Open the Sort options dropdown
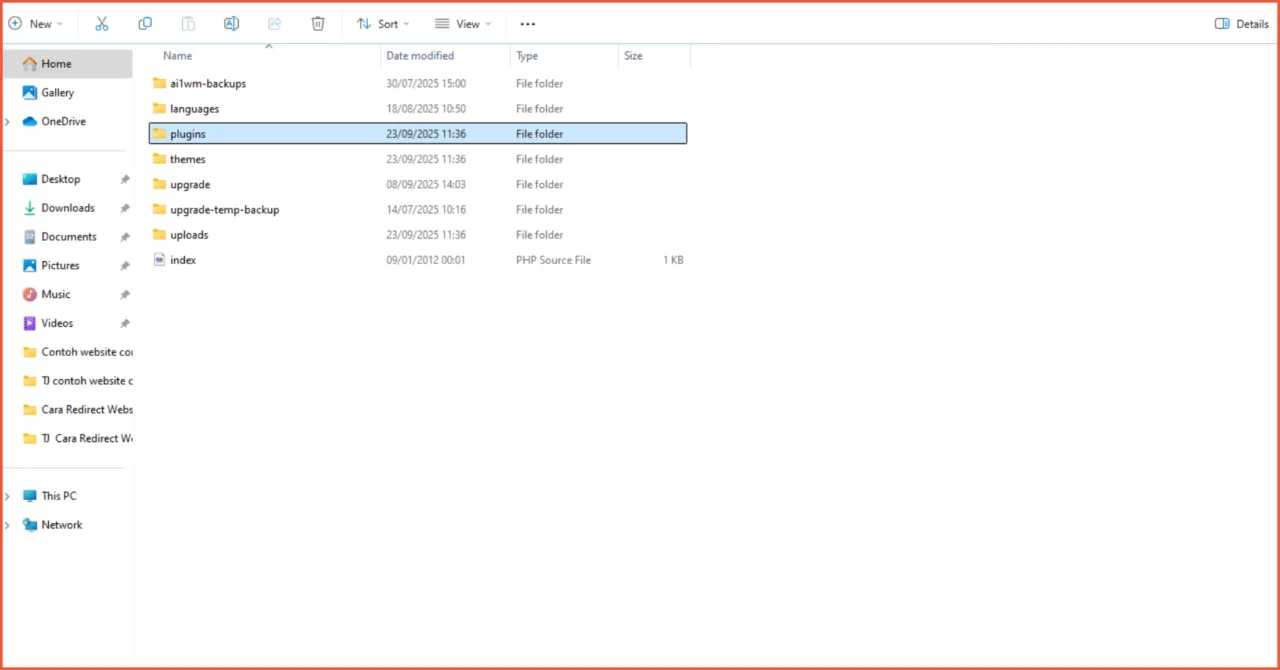This screenshot has height=670, width=1280. (x=382, y=23)
